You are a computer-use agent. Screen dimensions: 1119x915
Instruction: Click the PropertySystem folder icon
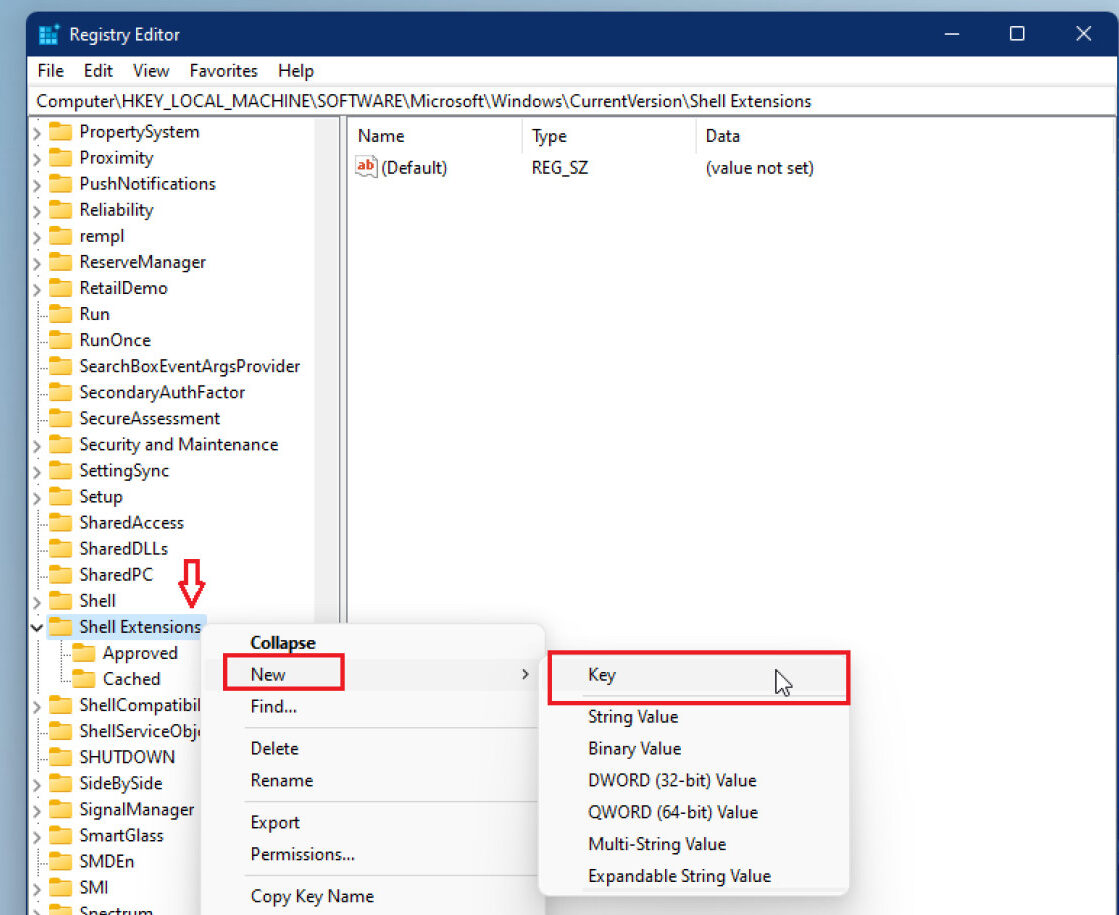click(61, 132)
